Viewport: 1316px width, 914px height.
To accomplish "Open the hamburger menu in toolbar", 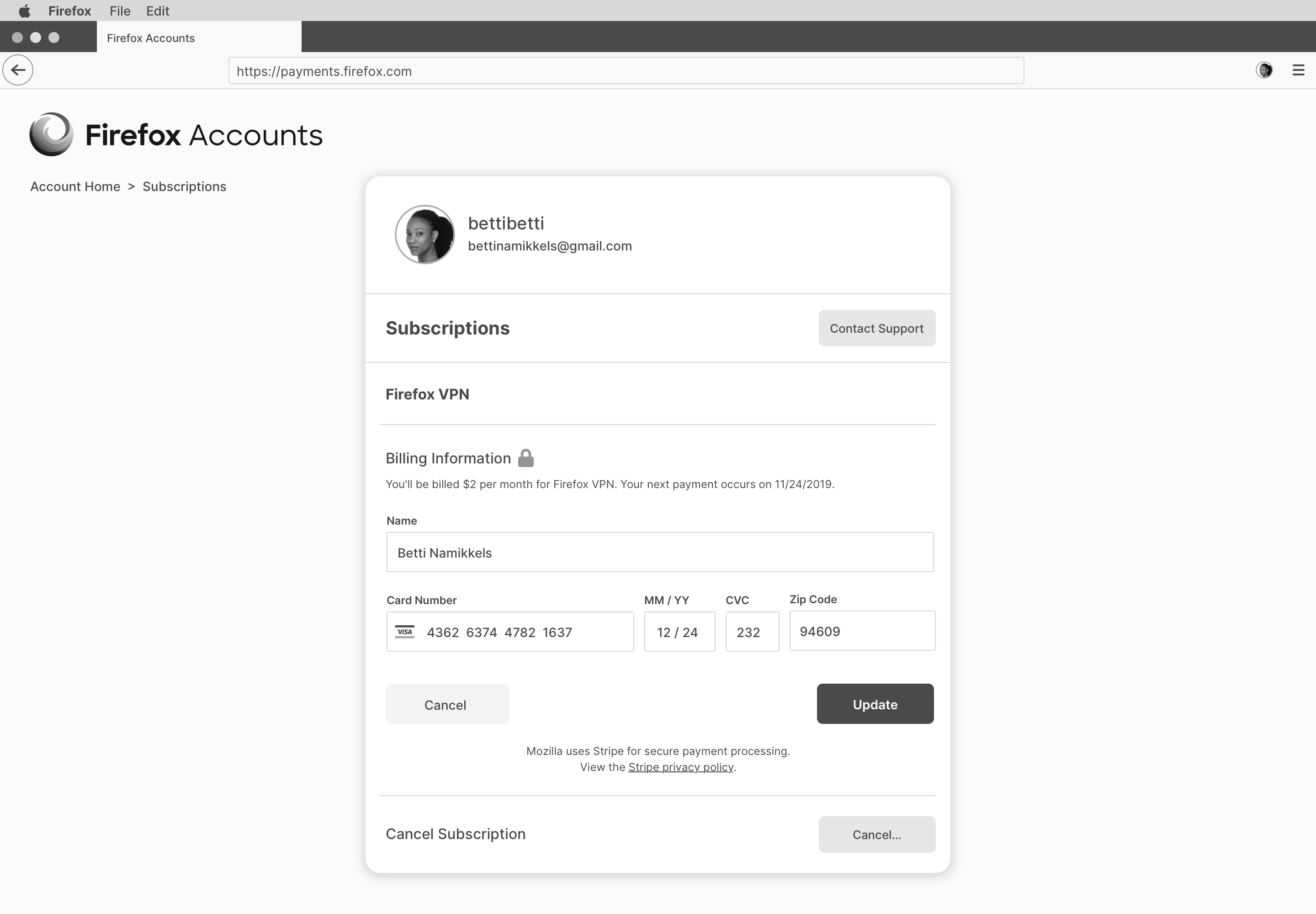I will [x=1298, y=70].
